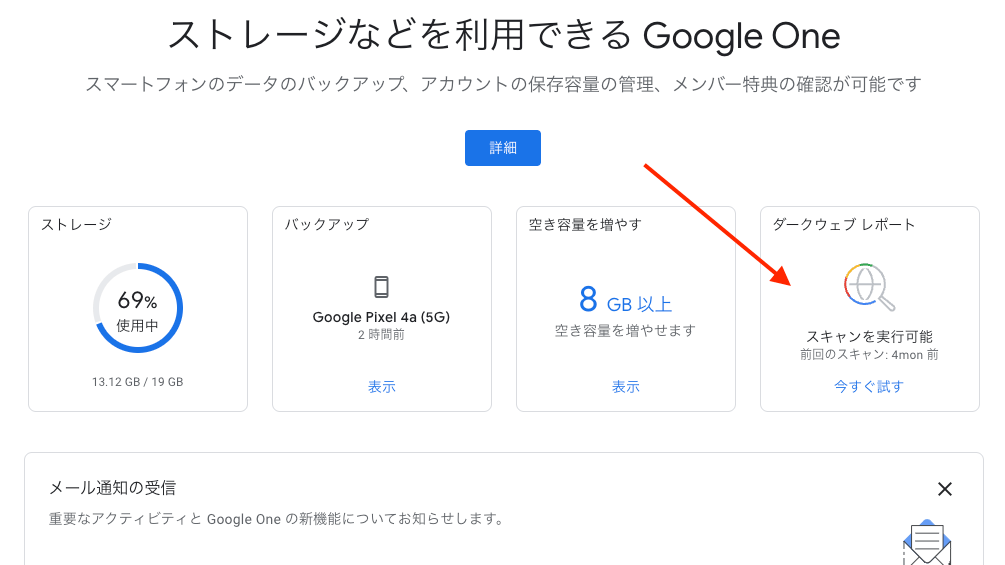Select the ストレージ card title
Screen dimensions: 1005x565
point(76,224)
